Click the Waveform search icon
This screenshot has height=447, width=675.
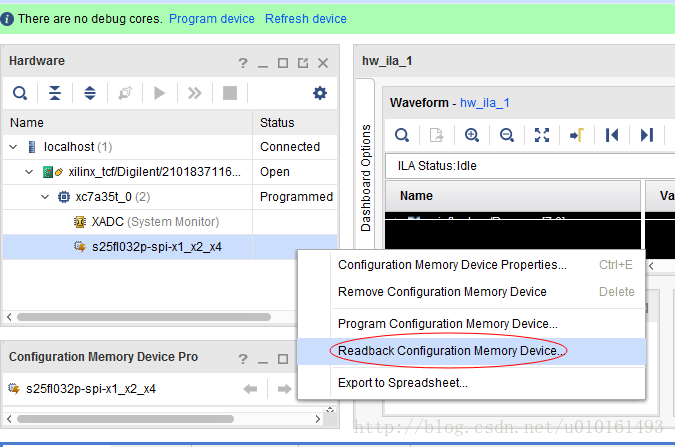402,135
